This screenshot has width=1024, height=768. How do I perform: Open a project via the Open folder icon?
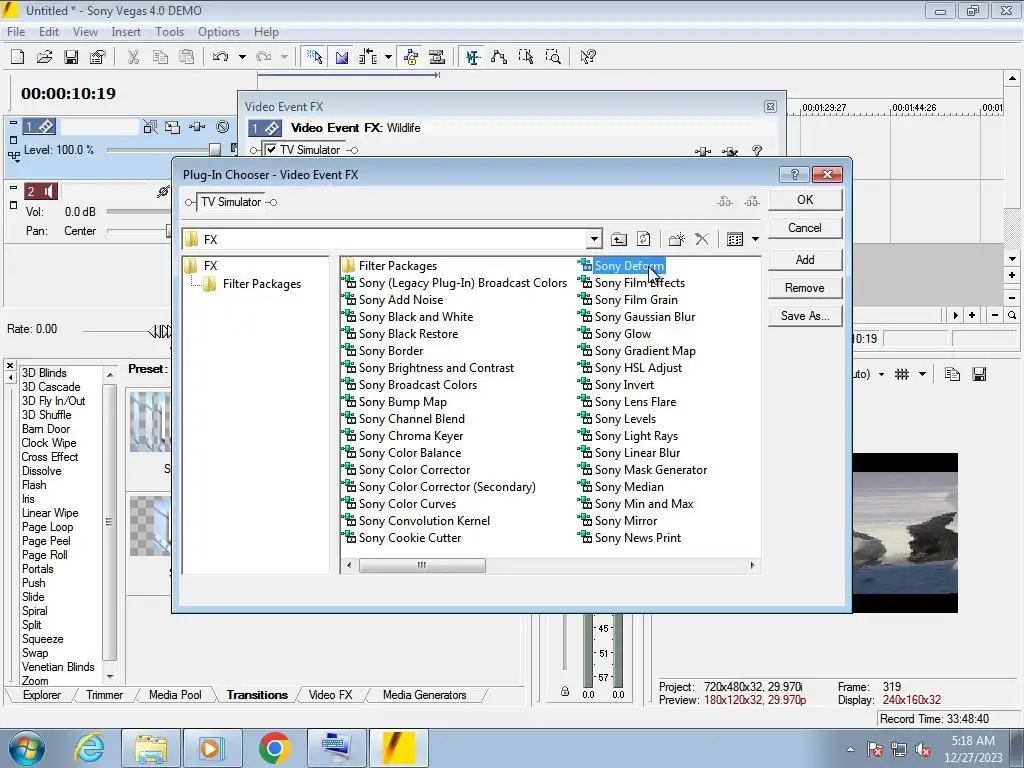click(x=44, y=57)
